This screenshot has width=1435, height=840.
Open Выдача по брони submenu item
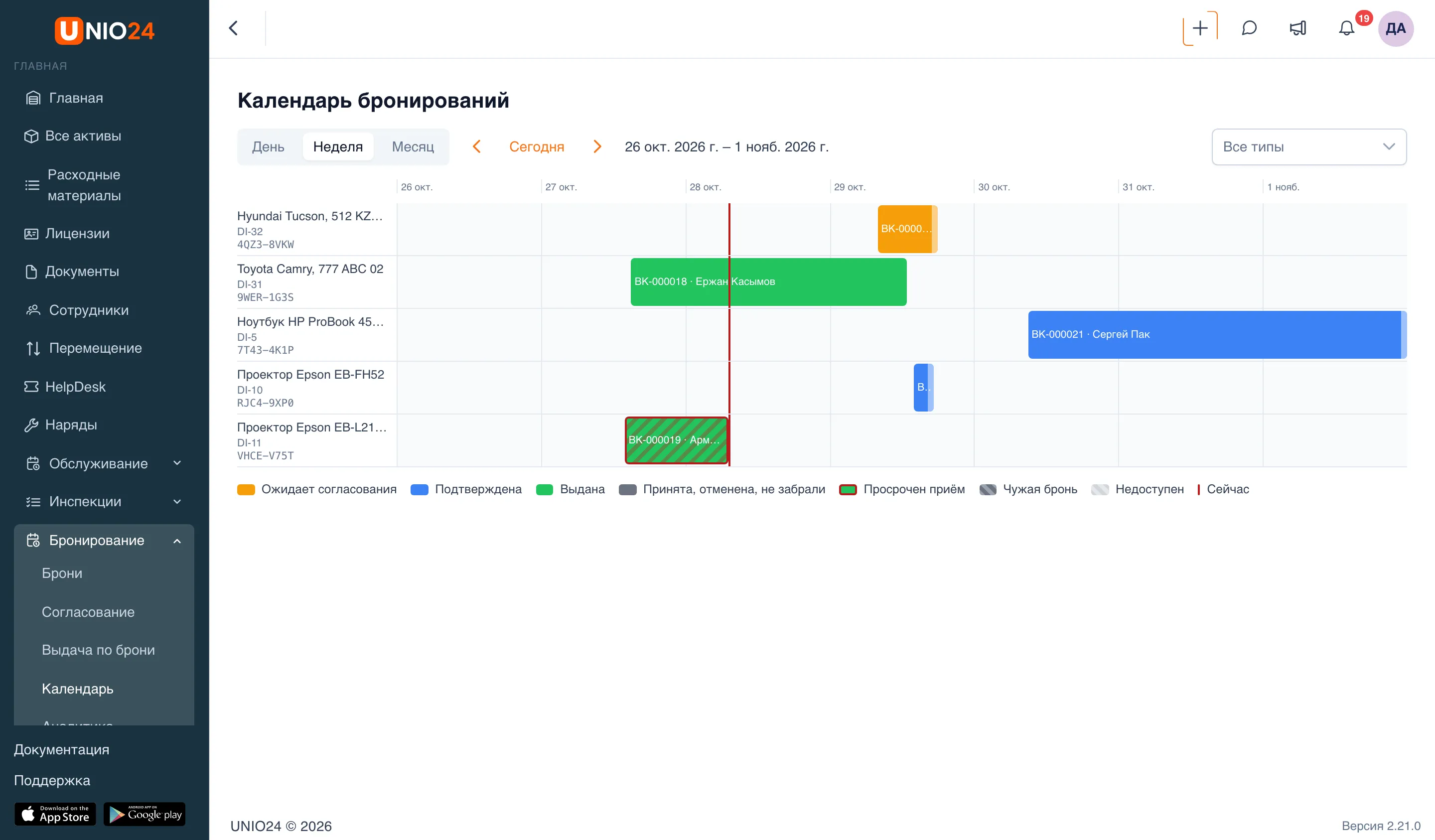coord(99,650)
